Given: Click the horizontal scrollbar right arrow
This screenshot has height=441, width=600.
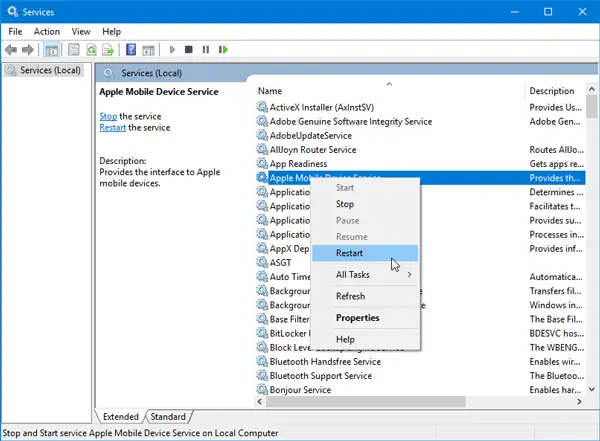Looking at the screenshot, I should (579, 401).
